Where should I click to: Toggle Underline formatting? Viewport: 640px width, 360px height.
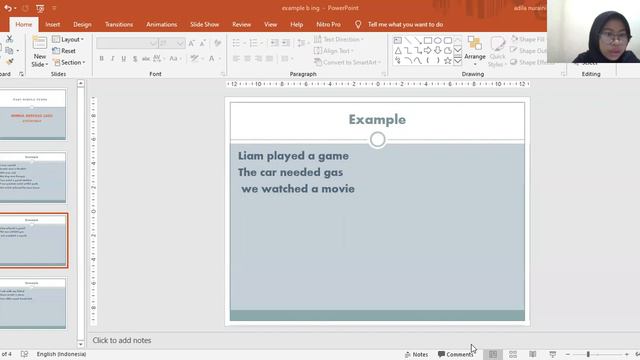(124, 59)
